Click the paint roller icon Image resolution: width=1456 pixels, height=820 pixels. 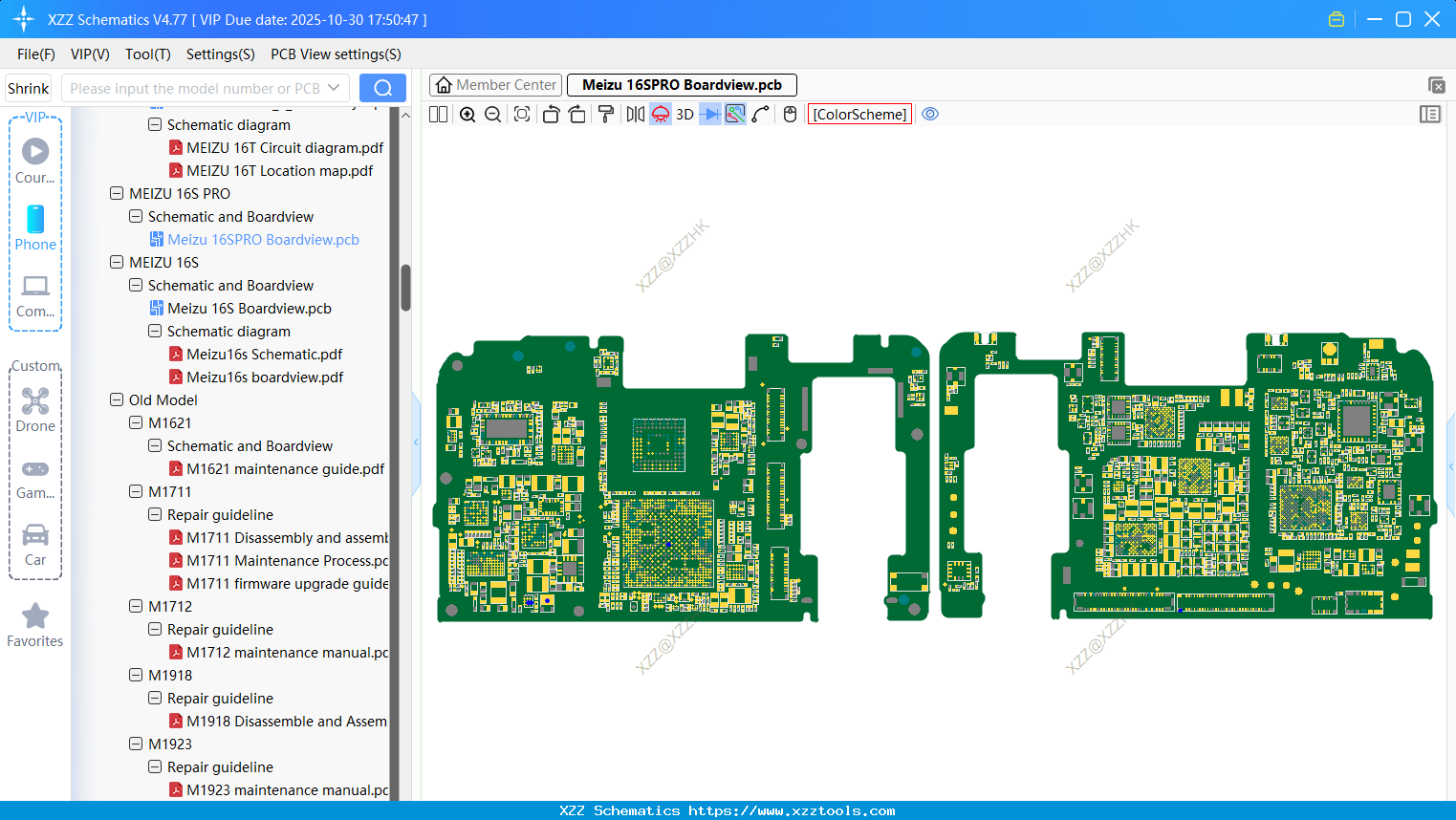coord(606,115)
